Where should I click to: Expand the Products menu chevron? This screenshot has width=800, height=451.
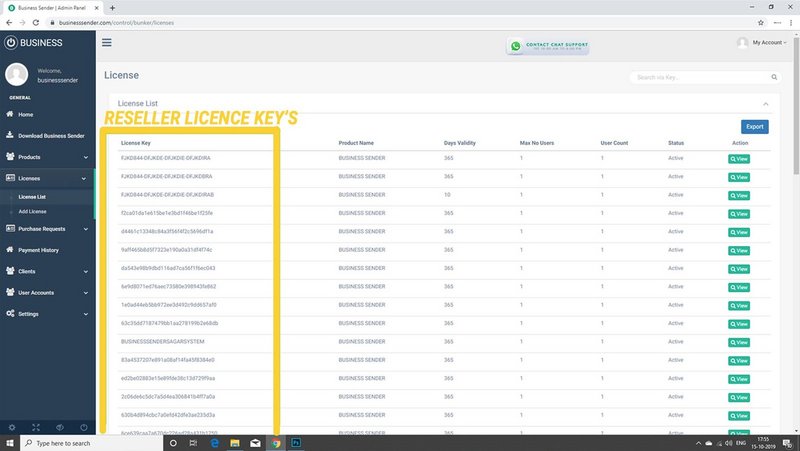pyautogui.click(x=86, y=157)
